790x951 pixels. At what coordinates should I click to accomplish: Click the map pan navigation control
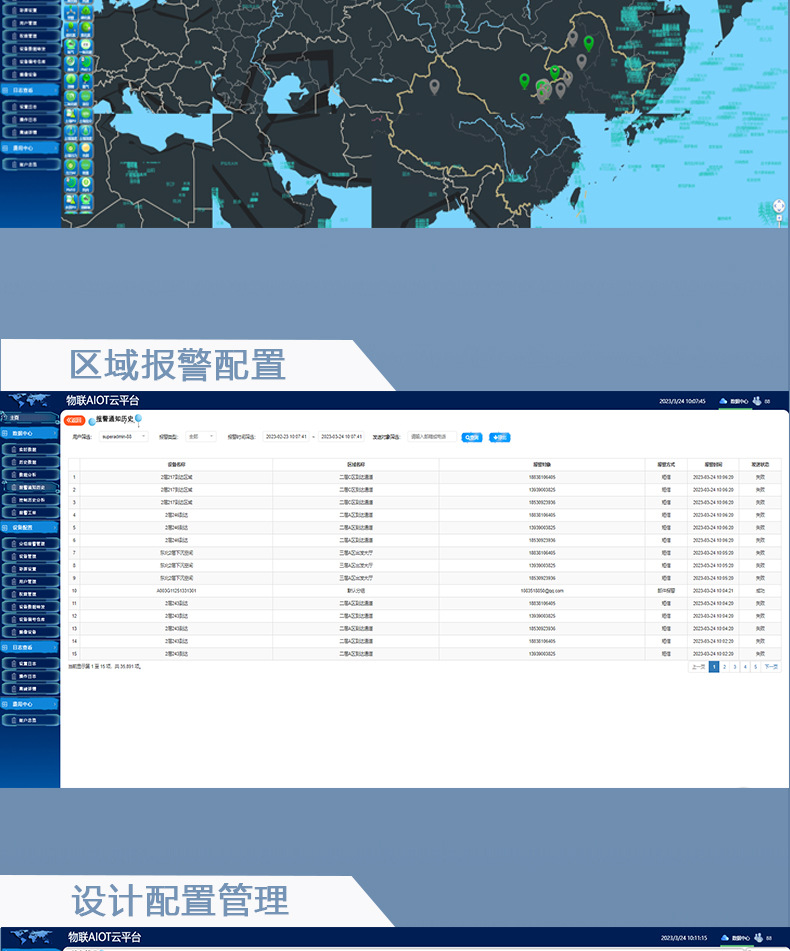(779, 207)
